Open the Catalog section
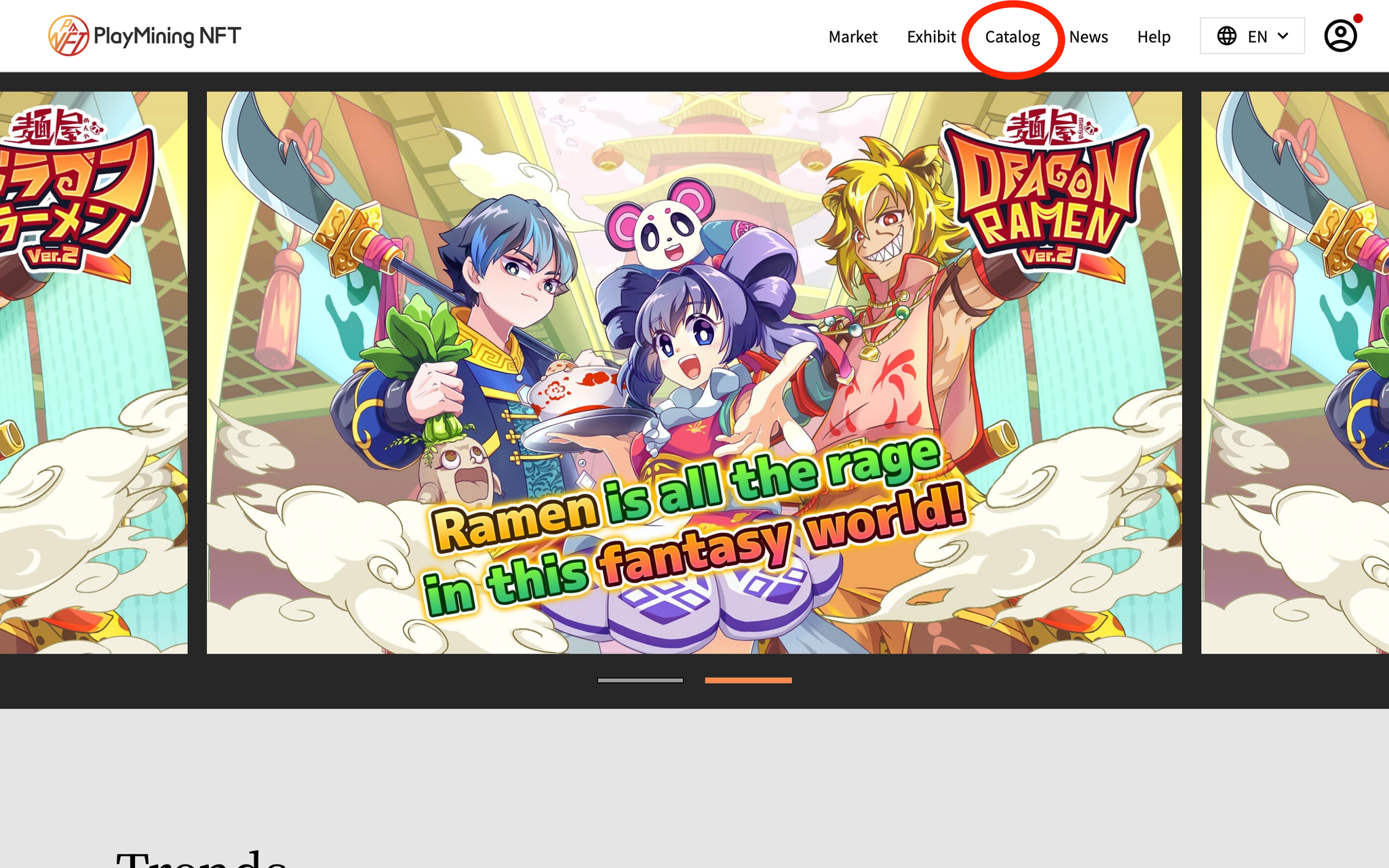 (x=1012, y=37)
